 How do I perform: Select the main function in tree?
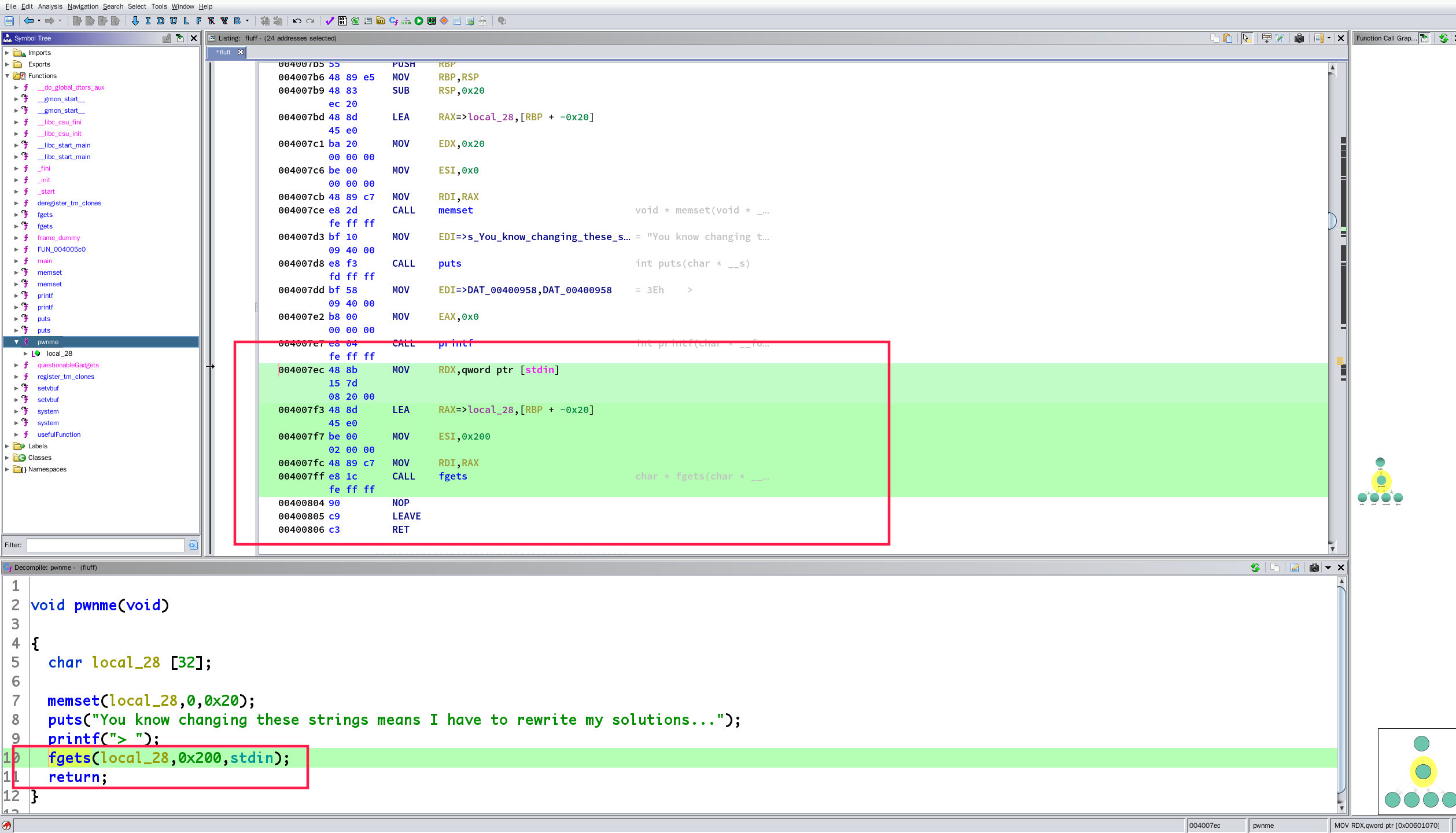(x=45, y=261)
